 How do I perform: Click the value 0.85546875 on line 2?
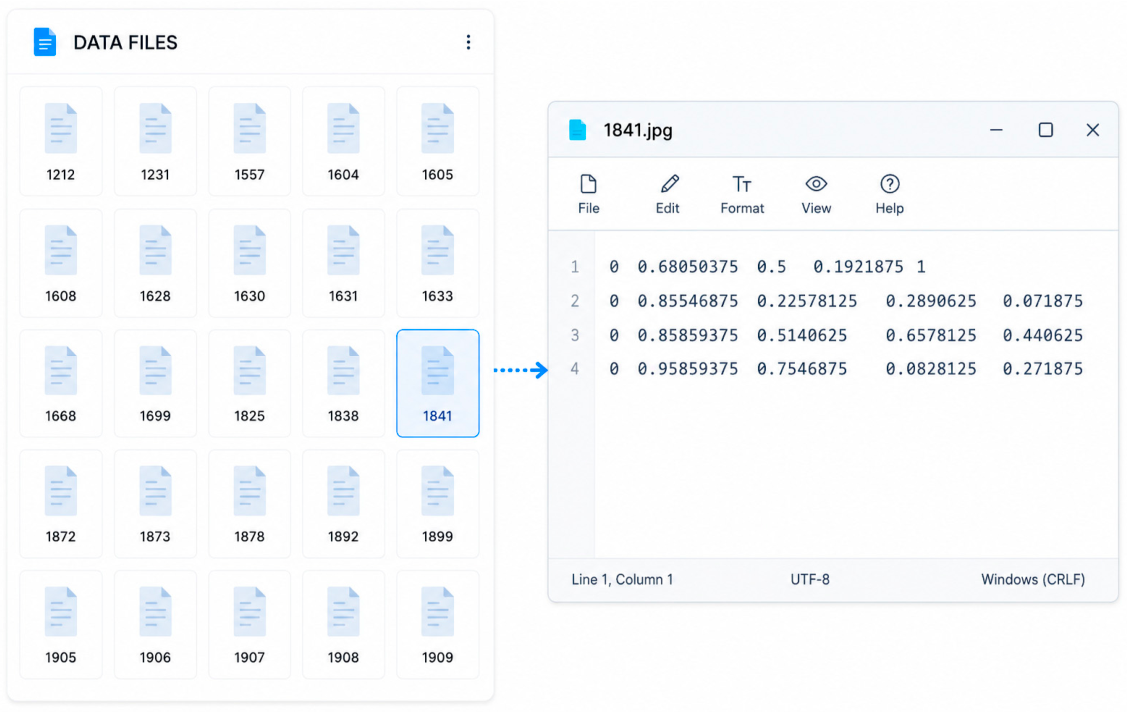pos(688,301)
